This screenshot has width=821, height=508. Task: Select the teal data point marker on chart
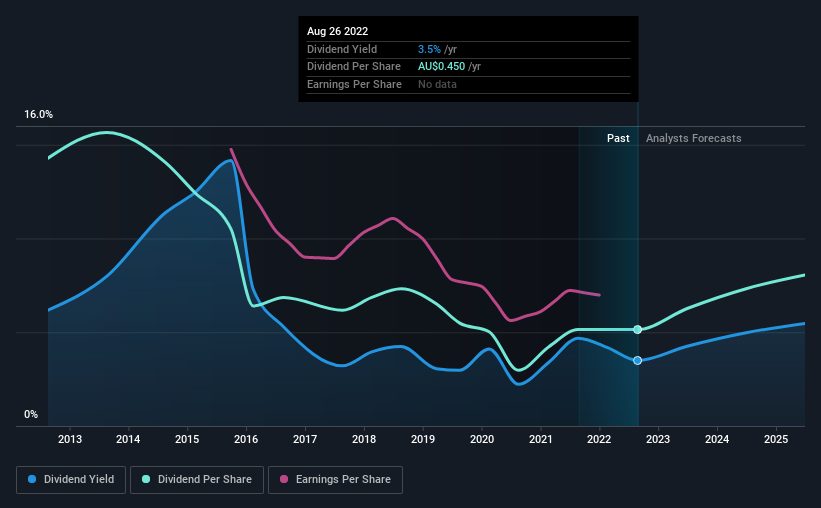tap(637, 329)
